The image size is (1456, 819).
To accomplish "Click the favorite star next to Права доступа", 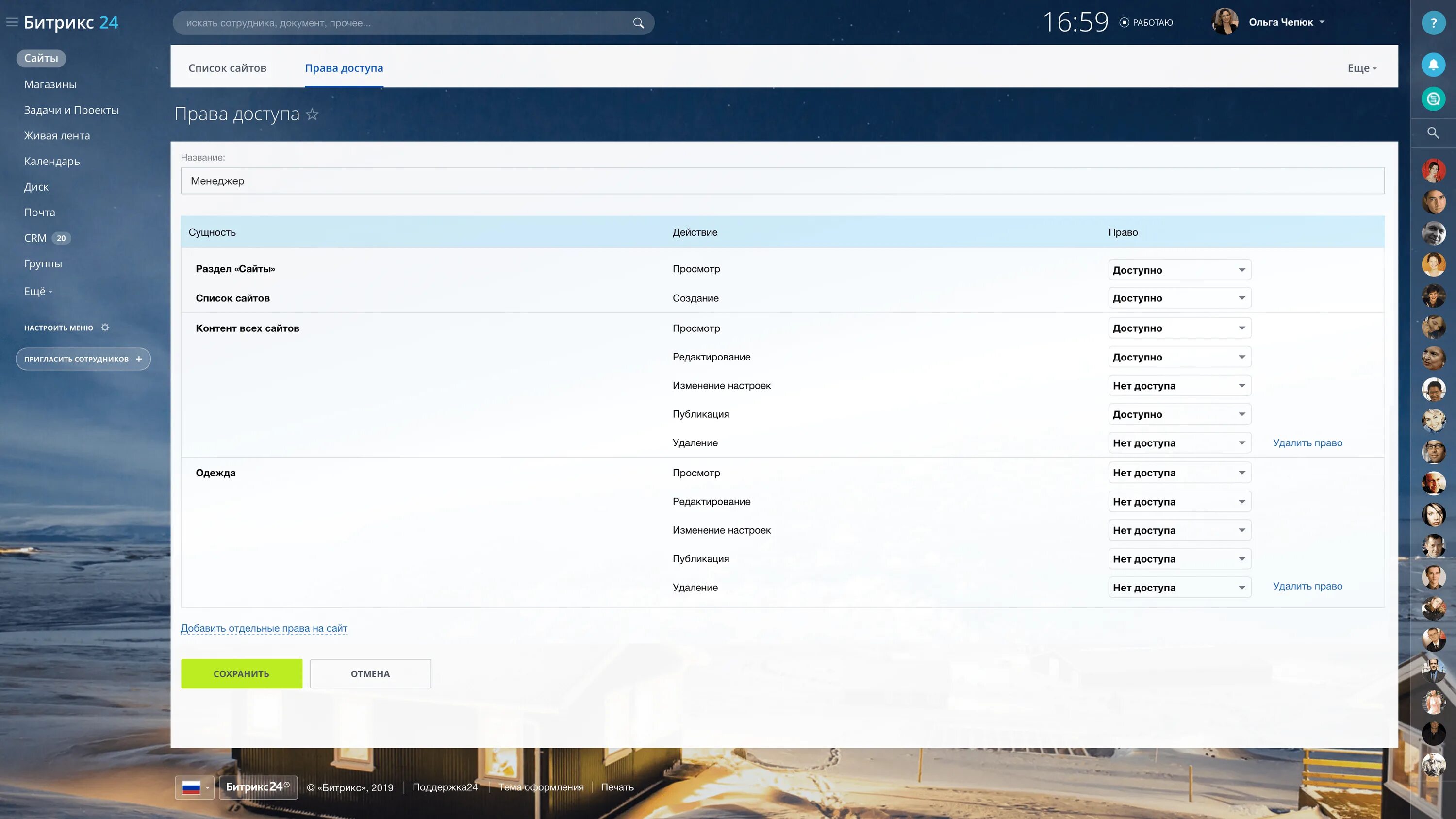I will [312, 114].
